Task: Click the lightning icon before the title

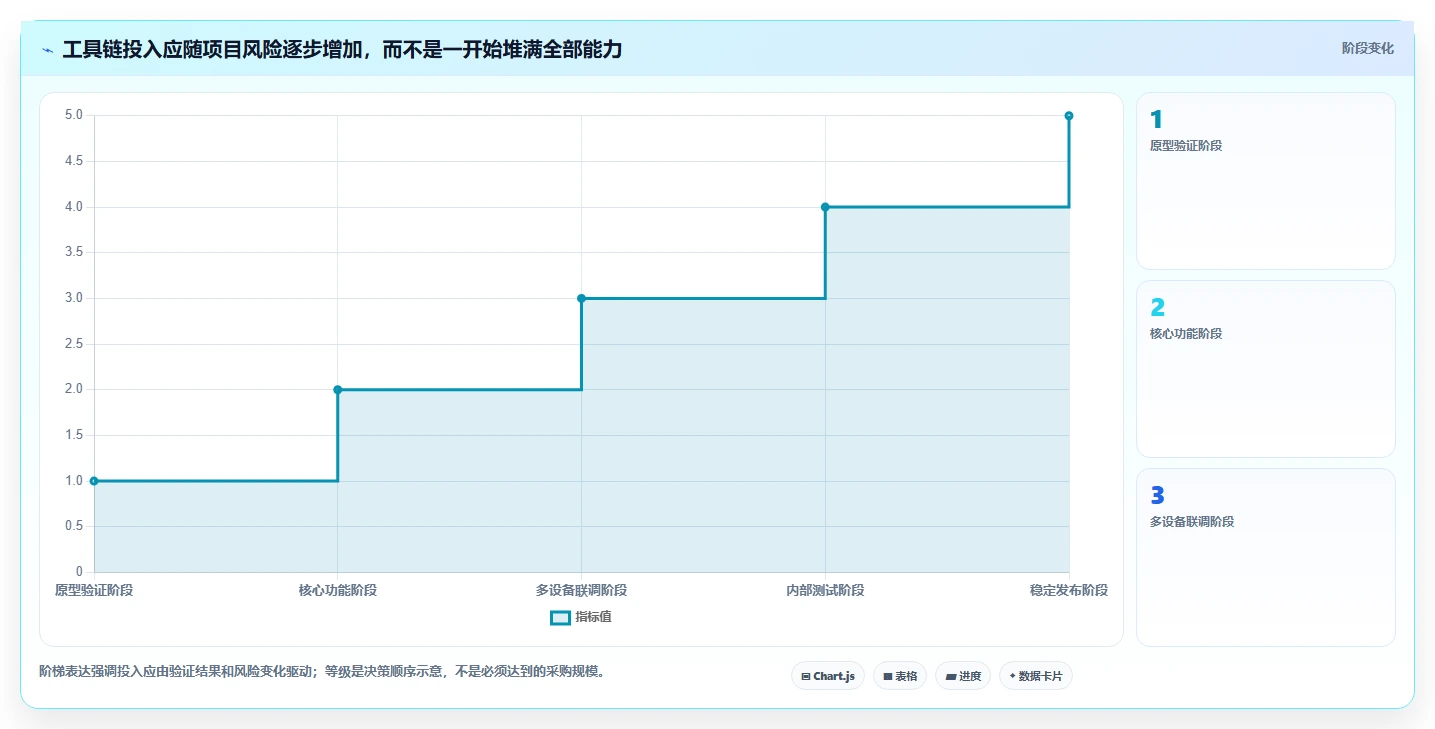Action: (47, 50)
